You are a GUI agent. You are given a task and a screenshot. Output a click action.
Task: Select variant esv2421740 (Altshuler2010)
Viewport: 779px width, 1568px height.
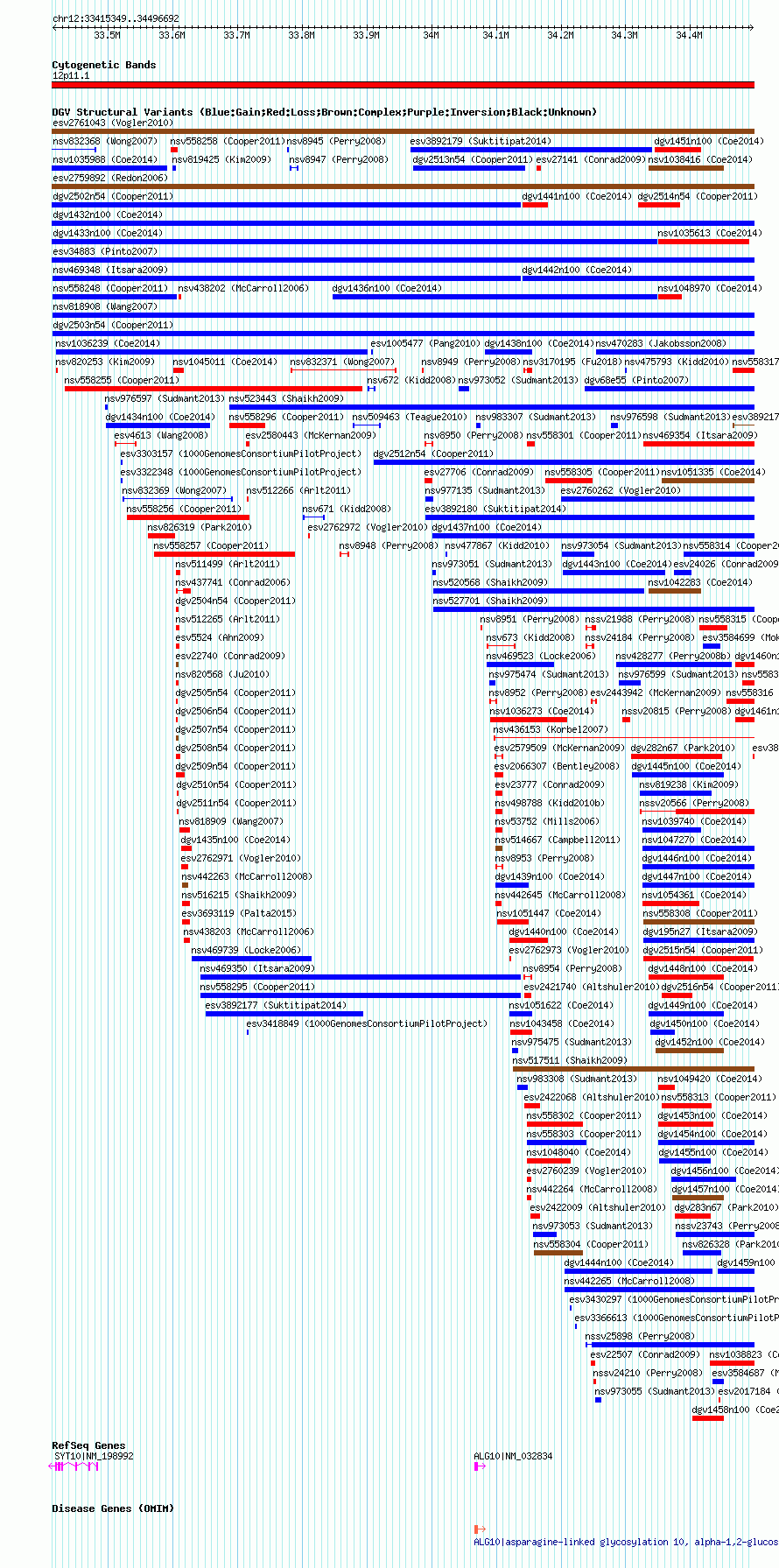tap(591, 987)
